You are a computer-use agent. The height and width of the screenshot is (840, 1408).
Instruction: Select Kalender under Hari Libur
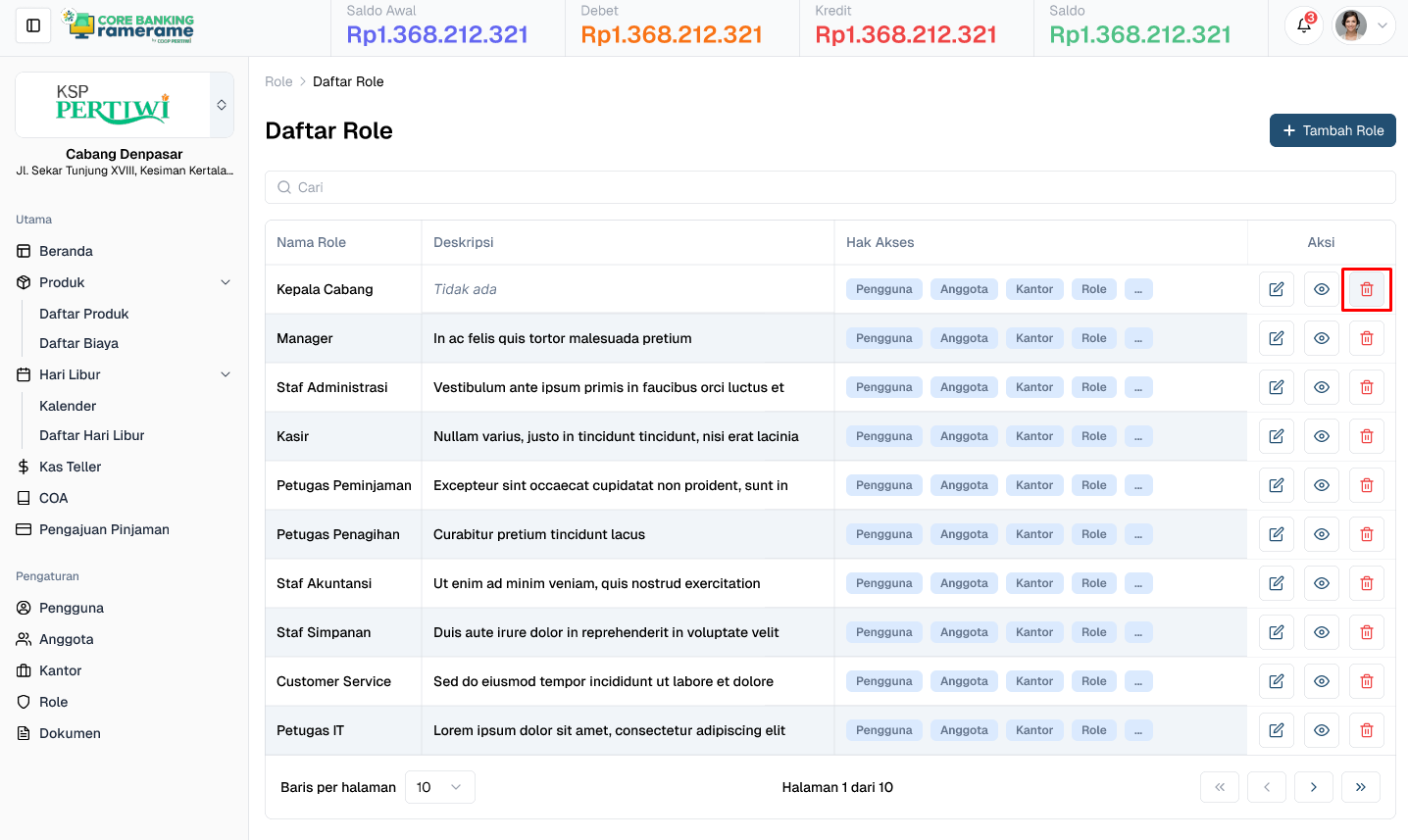point(67,405)
